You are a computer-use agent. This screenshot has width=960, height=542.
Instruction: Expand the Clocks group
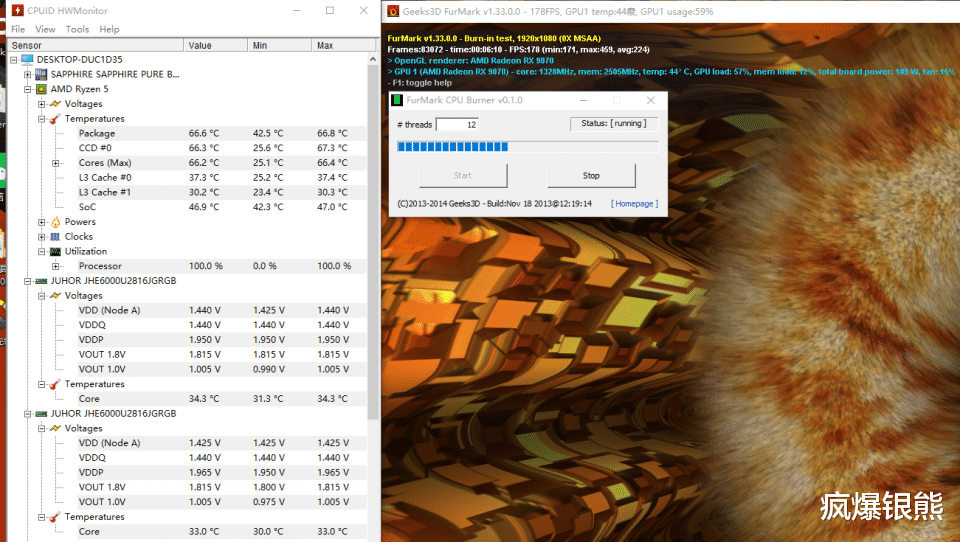coord(42,237)
